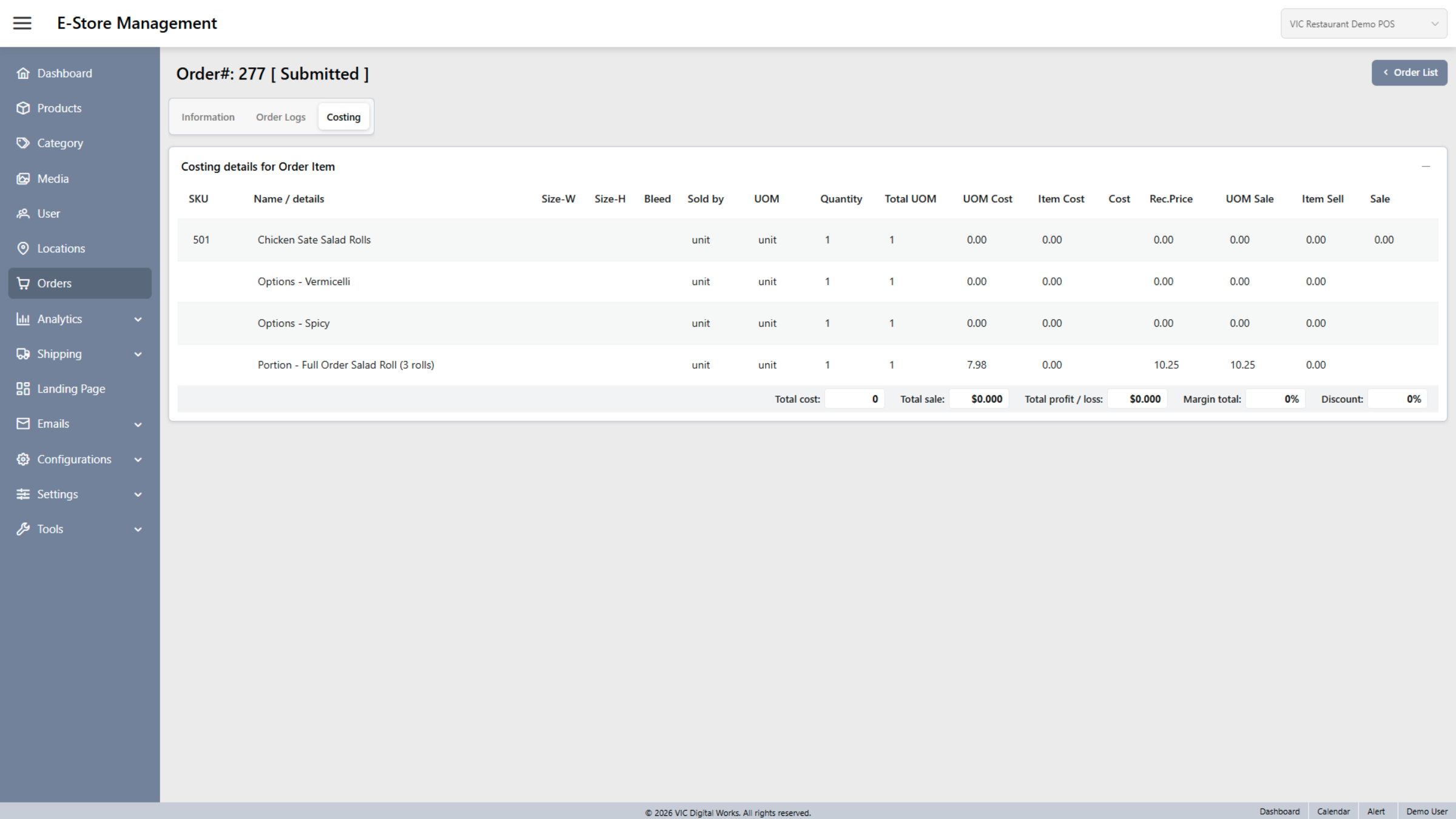Click the Media image icon

(23, 178)
